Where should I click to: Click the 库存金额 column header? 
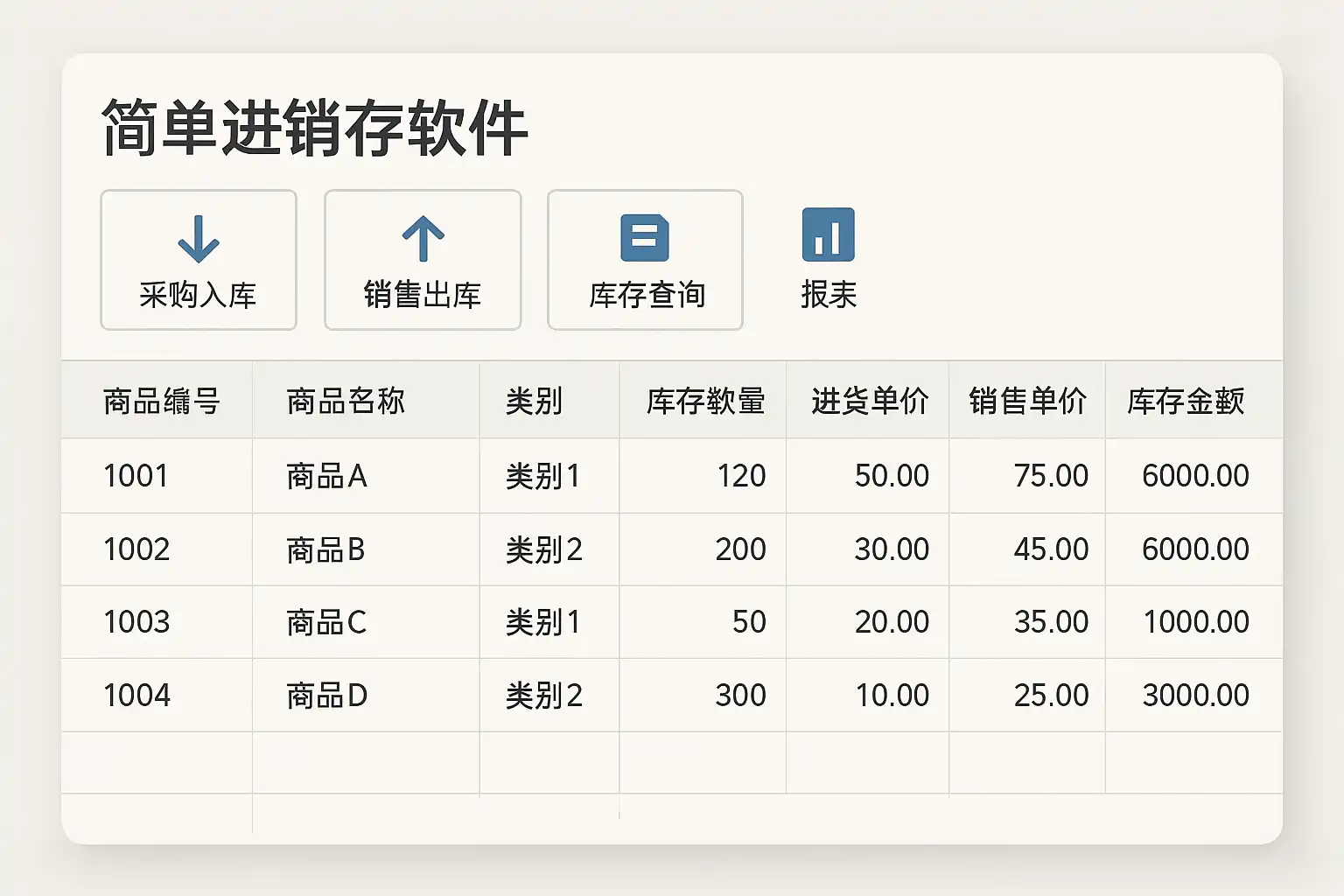point(1186,402)
